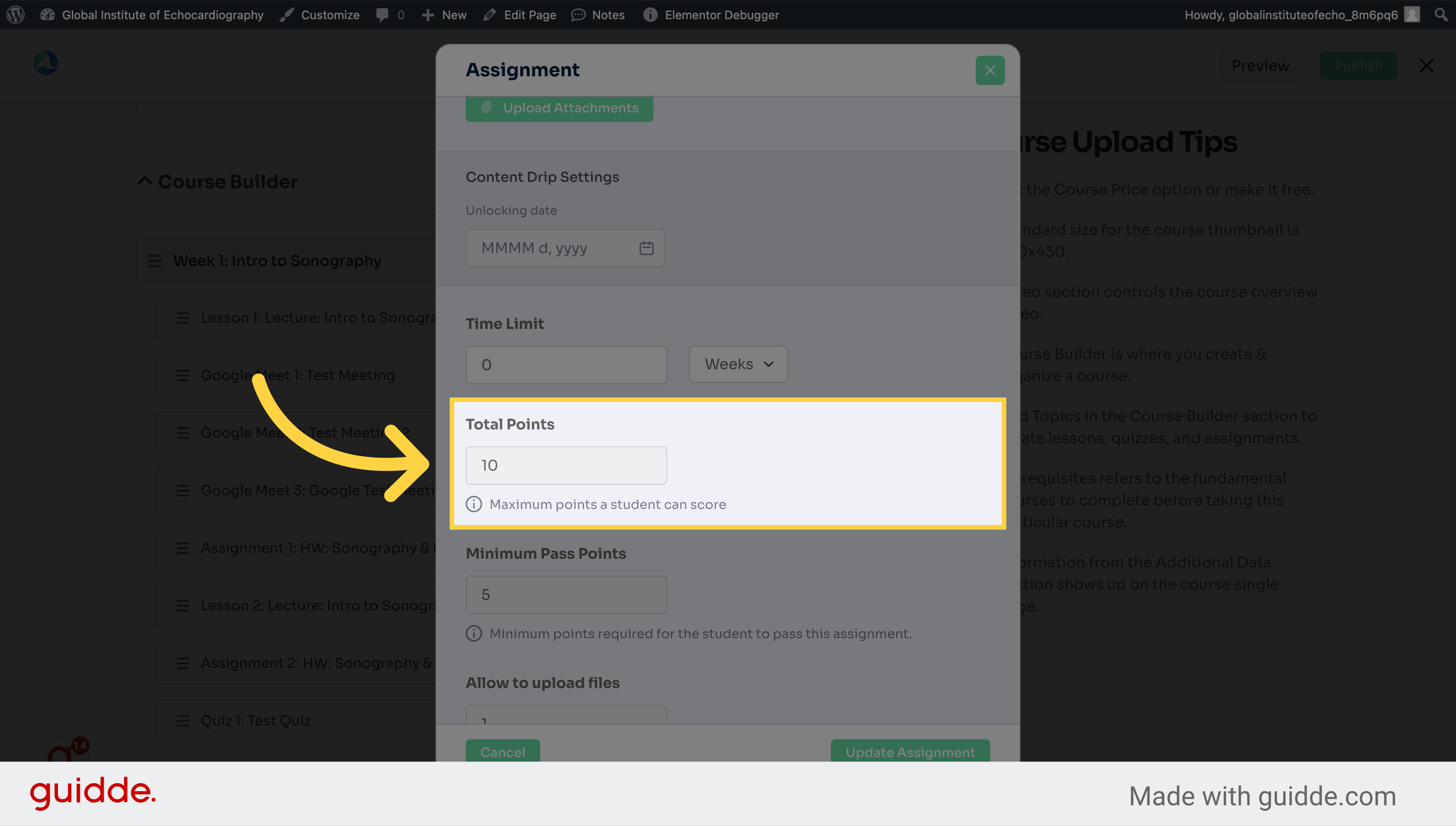Select the Weeks dropdown for time limit
Viewport: 1456px width, 826px height.
click(738, 364)
